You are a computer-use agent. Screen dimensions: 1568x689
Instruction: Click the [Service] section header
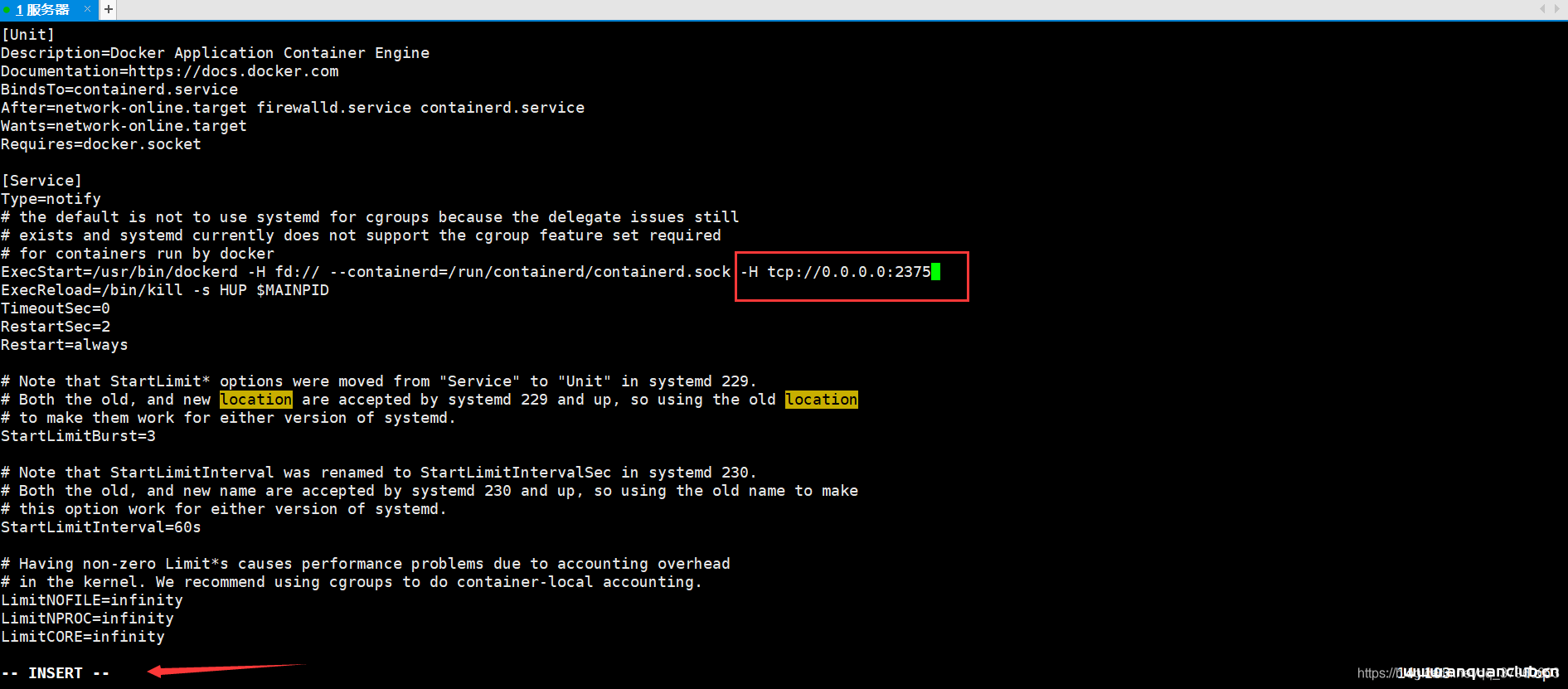point(41,181)
